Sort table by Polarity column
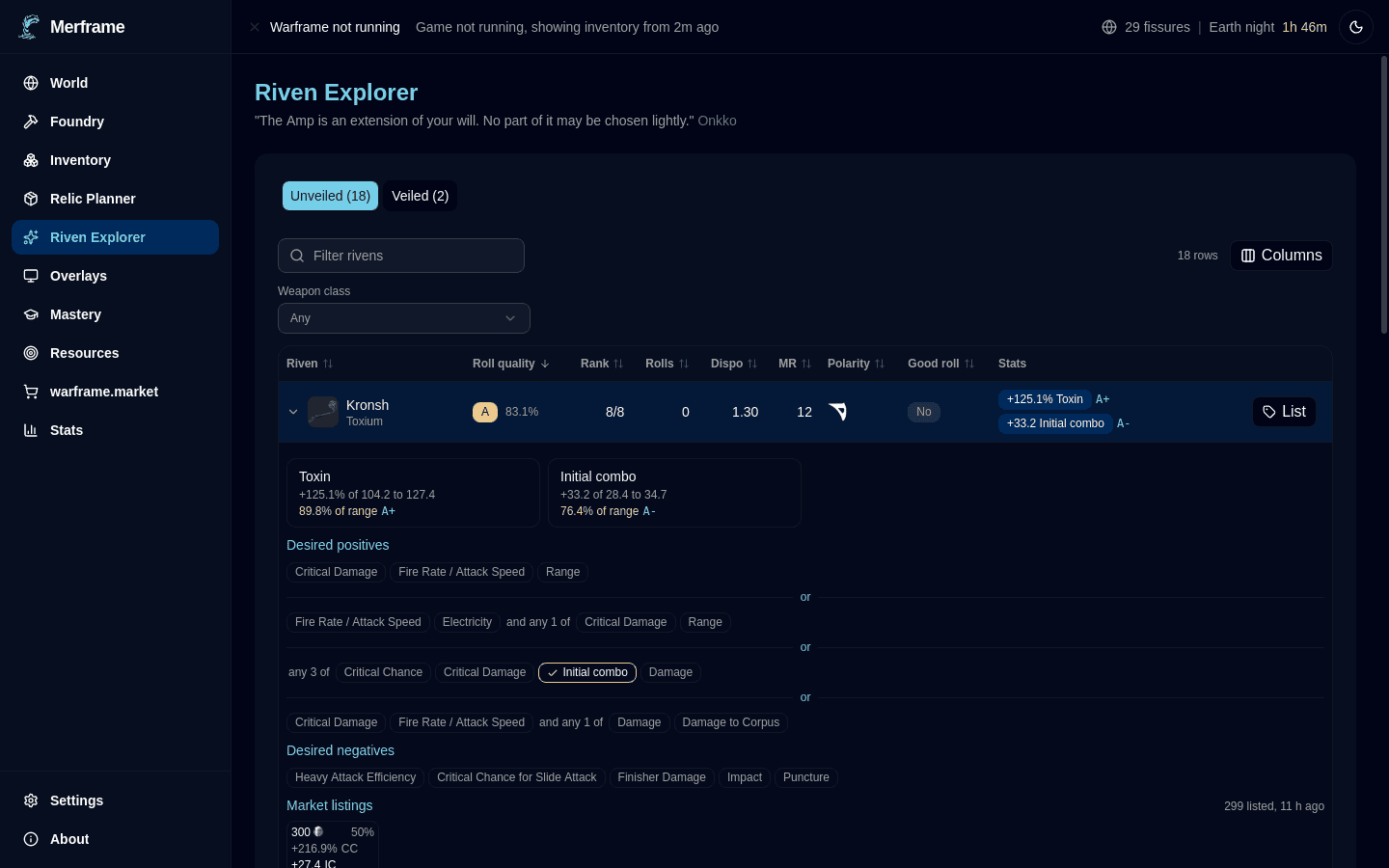The height and width of the screenshot is (868, 1389). [857, 364]
